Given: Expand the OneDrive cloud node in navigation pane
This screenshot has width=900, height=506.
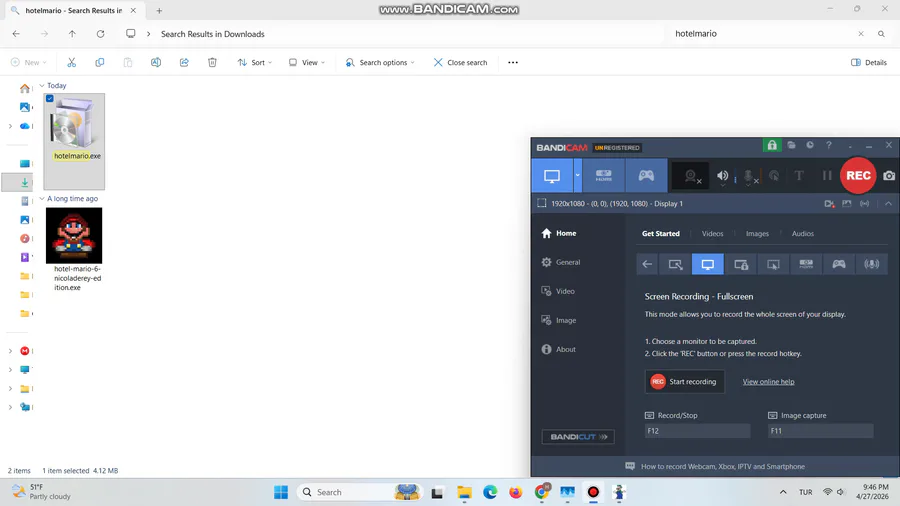Looking at the screenshot, I should (x=10, y=126).
